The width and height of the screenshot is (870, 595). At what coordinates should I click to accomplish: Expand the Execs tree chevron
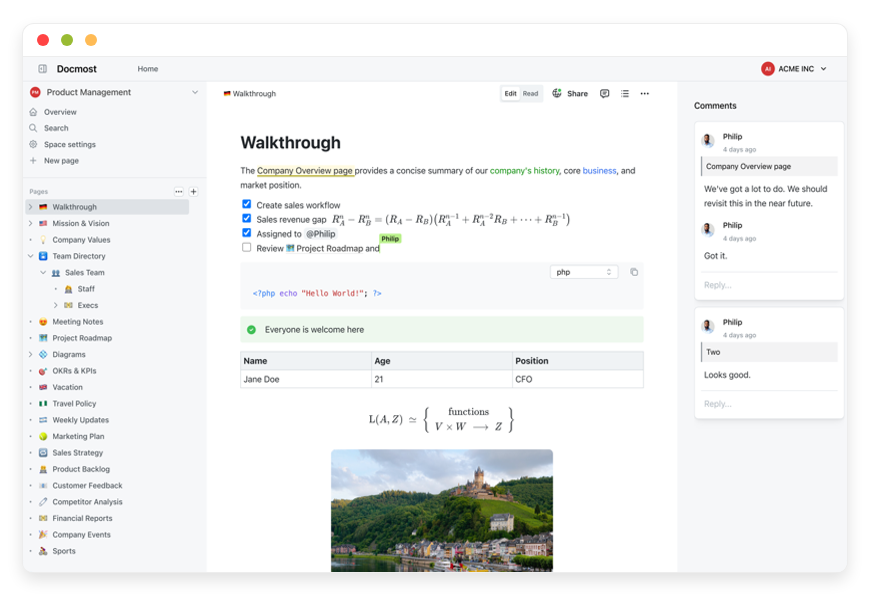(x=55, y=305)
